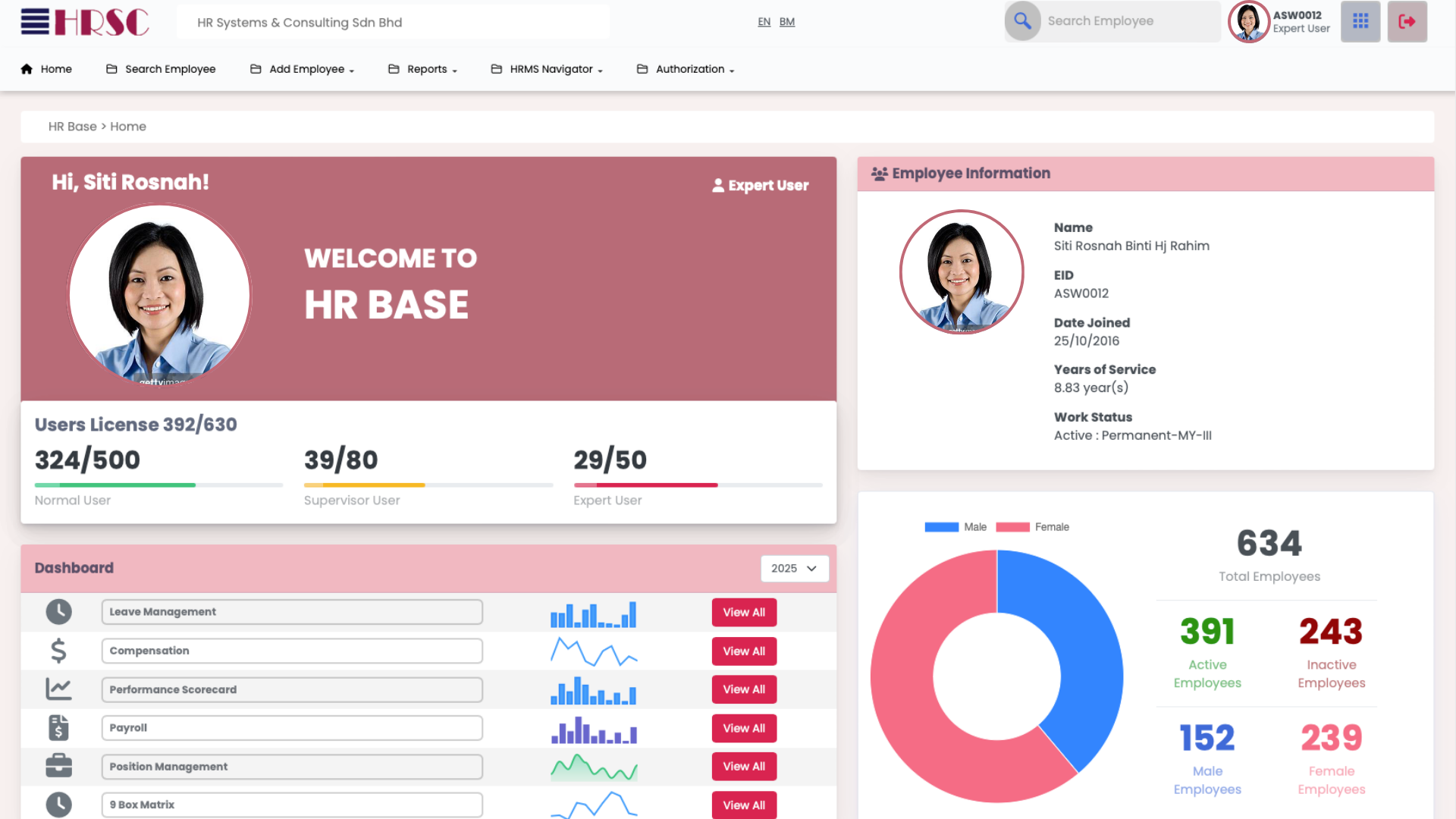The width and height of the screenshot is (1456, 819).
Task: Open the apps grid icon
Action: [x=1360, y=21]
